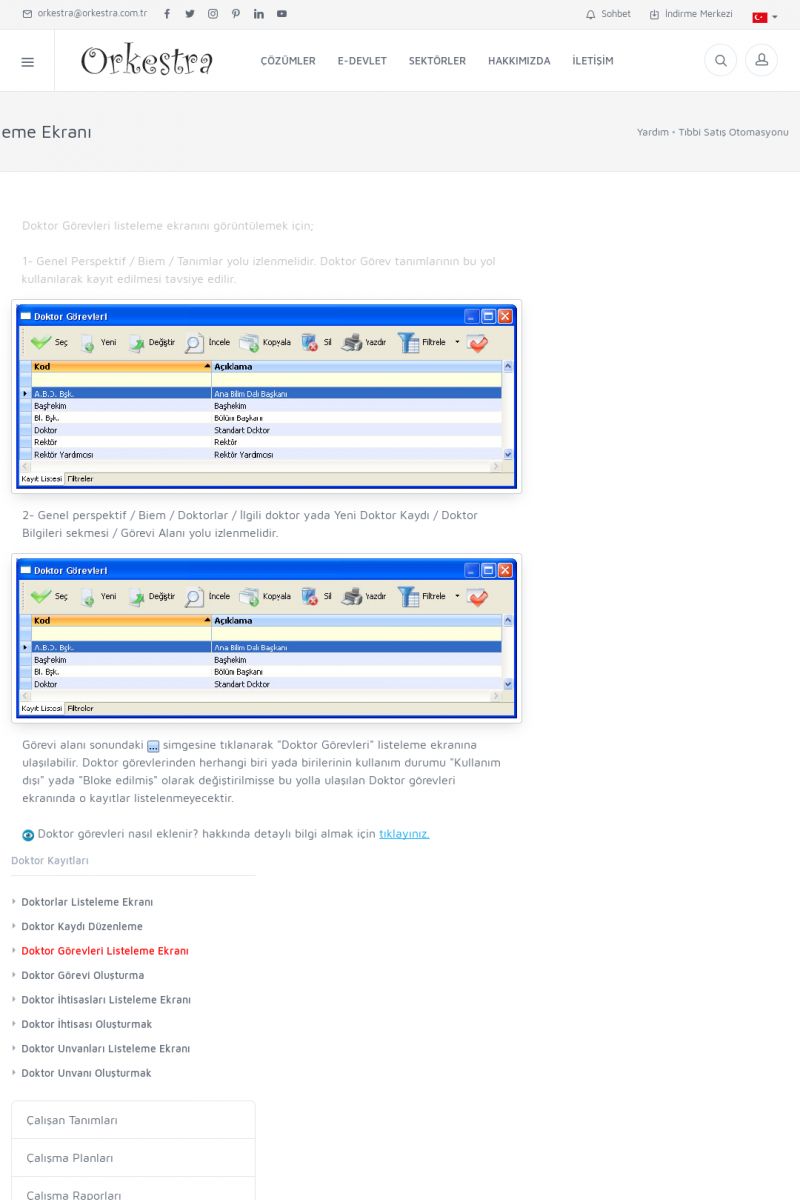The image size is (800, 1200).
Task: Open the language flag dropdown
Action: pos(764,17)
